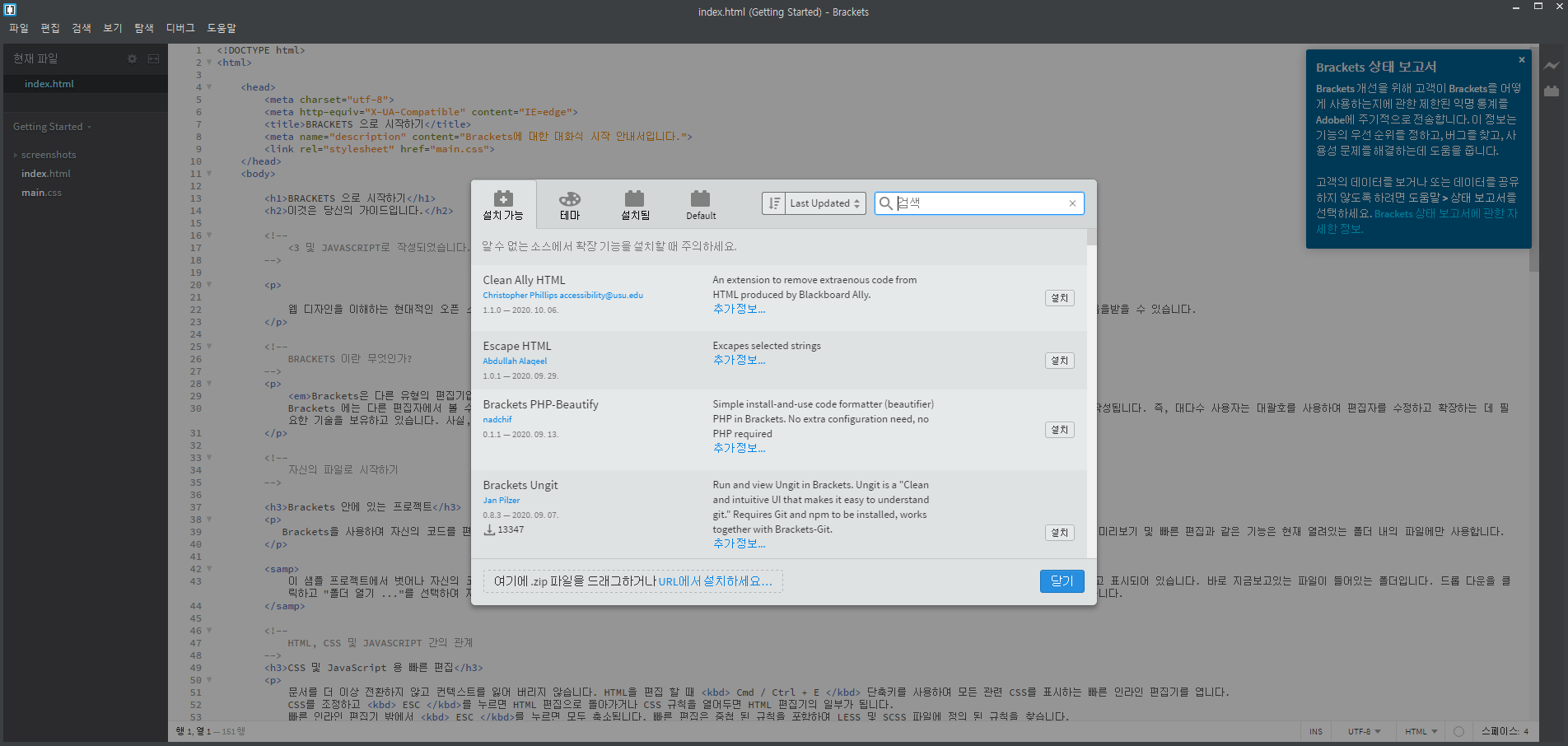Select the 설치 가능 tab
The width and height of the screenshot is (1568, 746).
click(x=503, y=205)
